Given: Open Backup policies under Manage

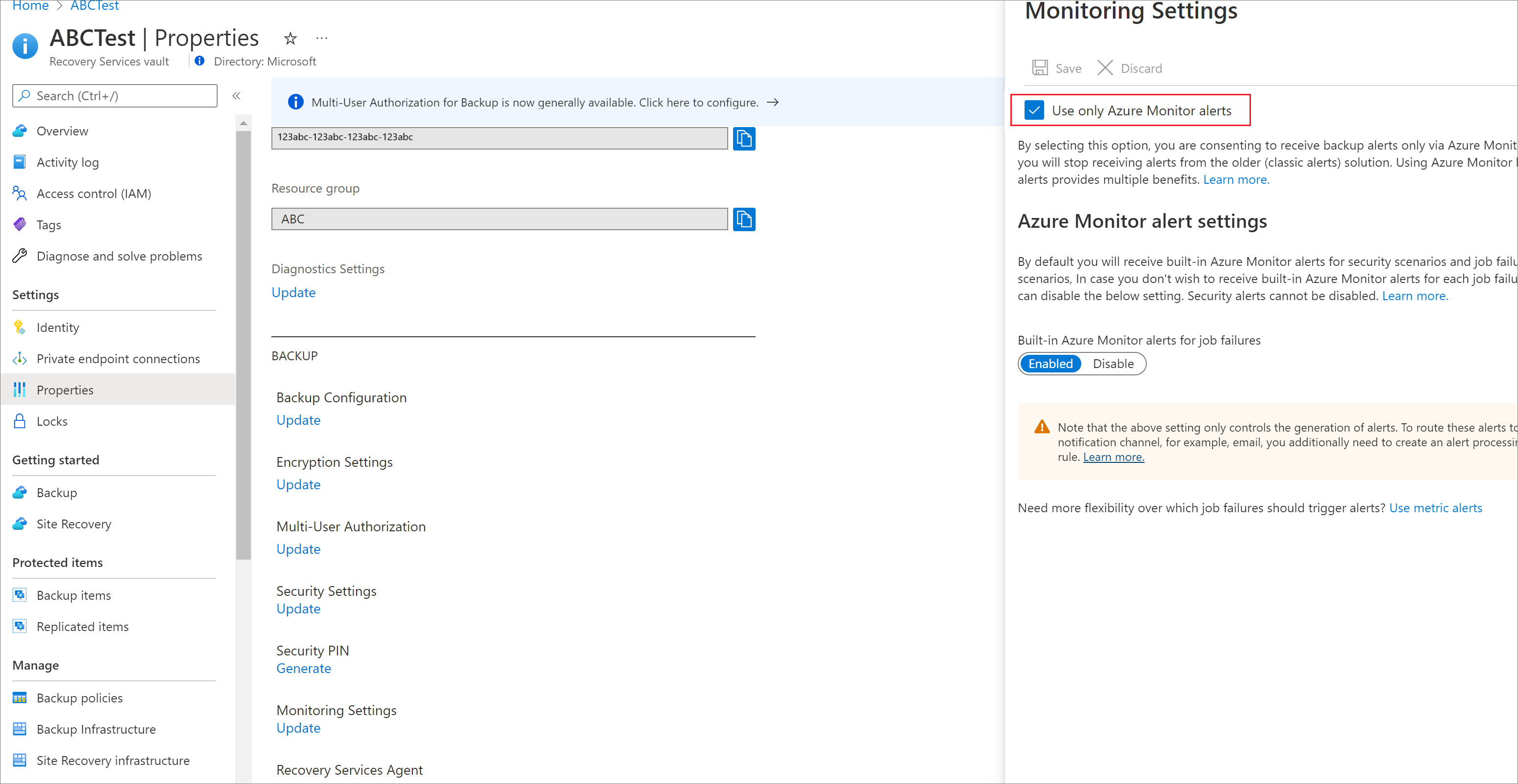Looking at the screenshot, I should click(x=79, y=696).
